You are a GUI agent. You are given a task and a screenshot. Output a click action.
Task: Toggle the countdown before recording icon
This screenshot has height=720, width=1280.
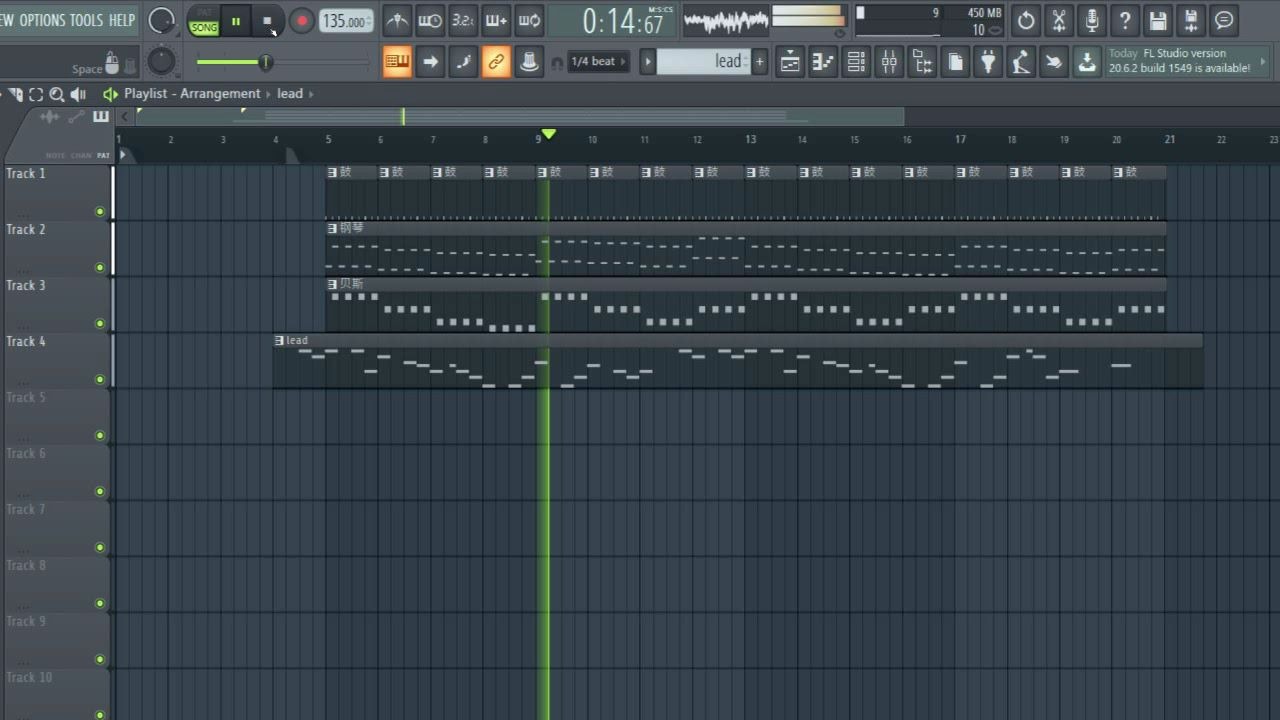click(x=463, y=20)
